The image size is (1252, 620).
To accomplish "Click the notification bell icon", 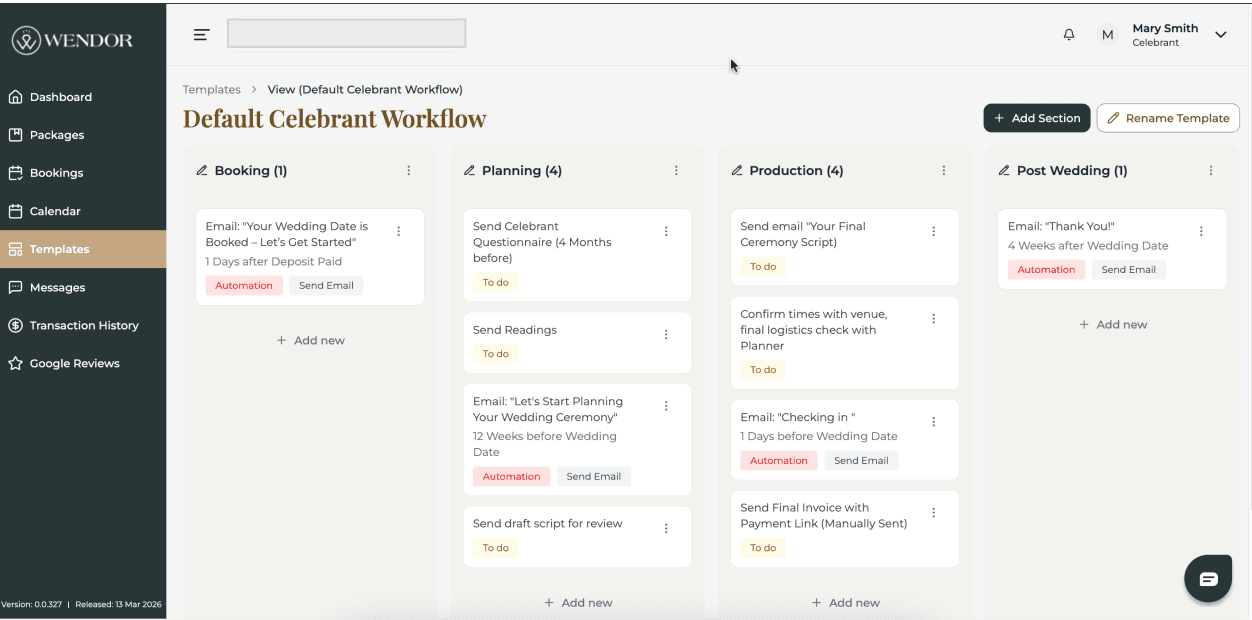I will pos(1068,34).
